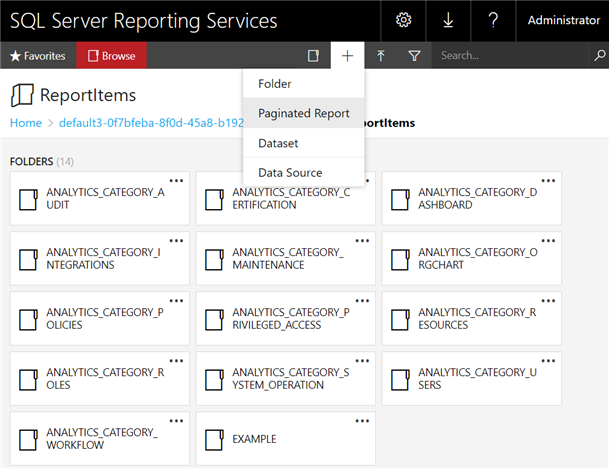
Task: Open ANALYTICS_CATEGORY_ORGCHART folder icon
Action: [400, 259]
